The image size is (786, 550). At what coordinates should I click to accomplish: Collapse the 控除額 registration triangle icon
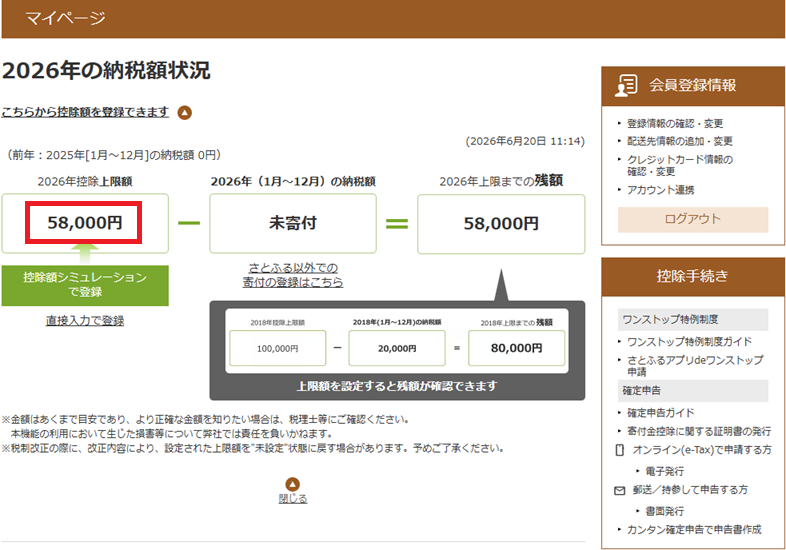(x=184, y=112)
